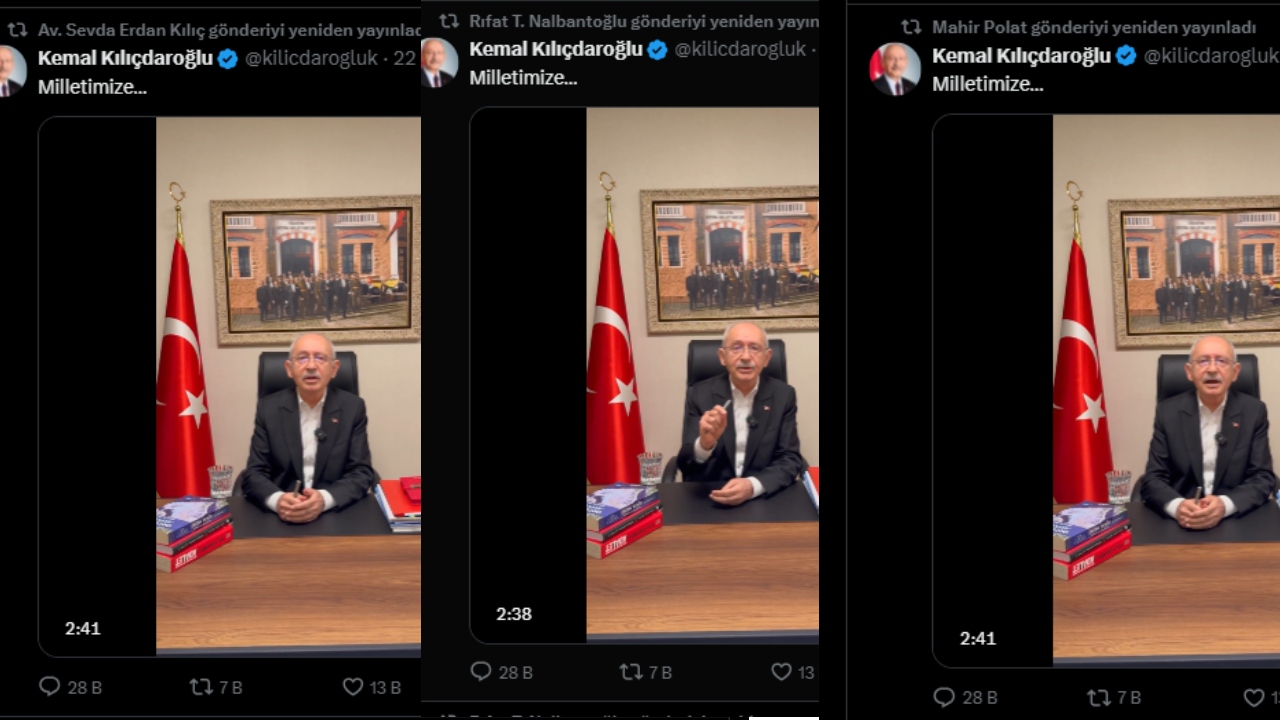Image resolution: width=1280 pixels, height=720 pixels.
Task: Click Mahir Polat repost header link
Action: point(1093,27)
